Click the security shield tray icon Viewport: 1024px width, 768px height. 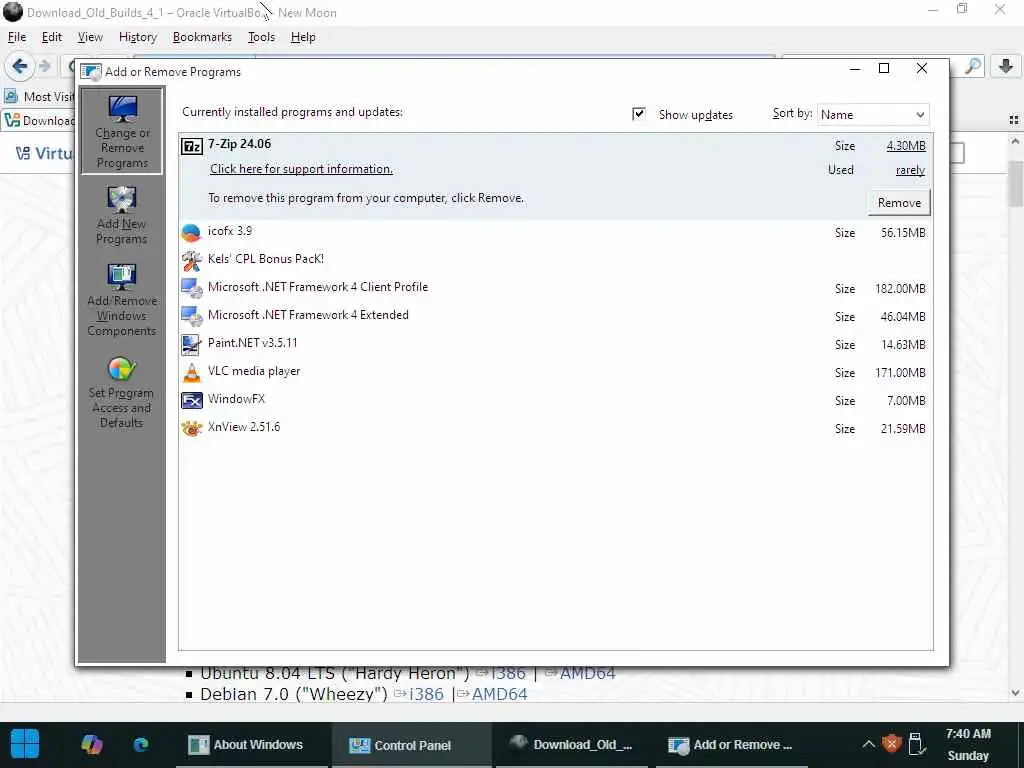891,744
